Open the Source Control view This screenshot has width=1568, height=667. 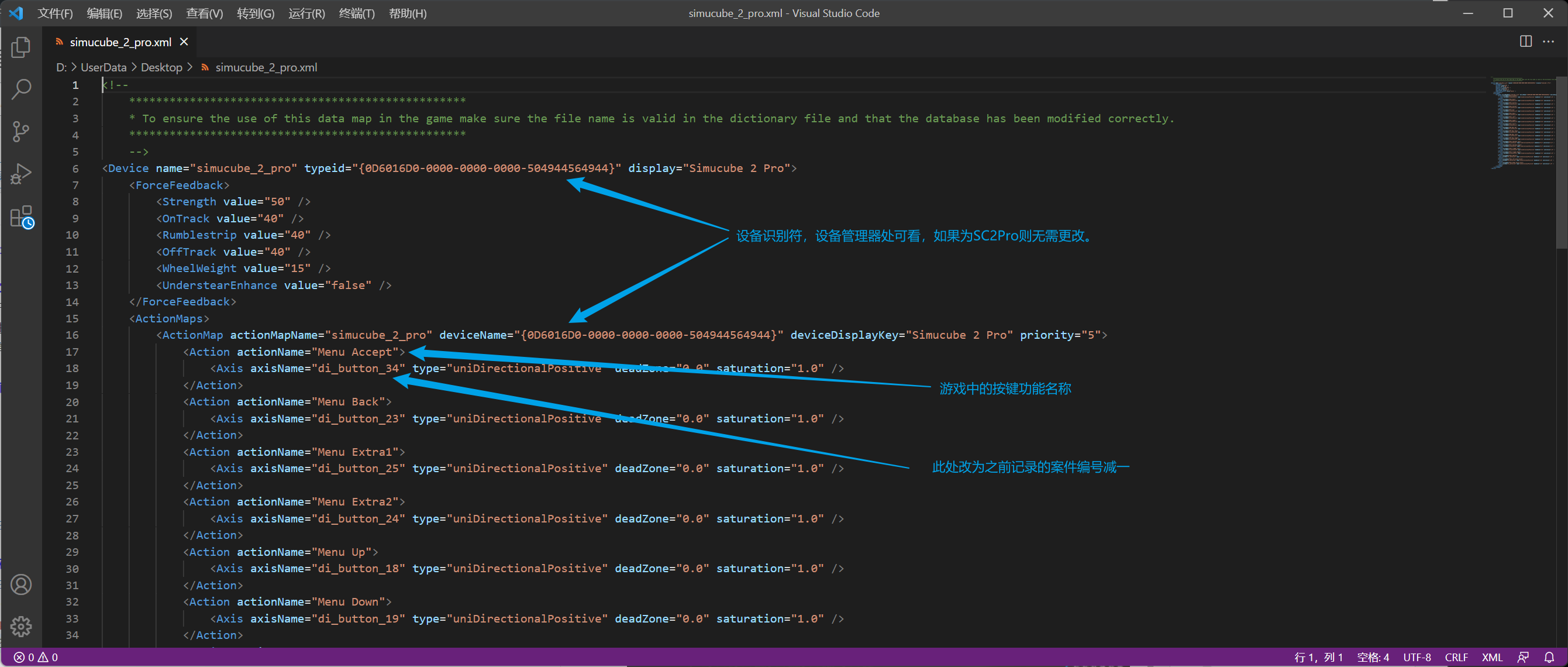pyautogui.click(x=21, y=132)
